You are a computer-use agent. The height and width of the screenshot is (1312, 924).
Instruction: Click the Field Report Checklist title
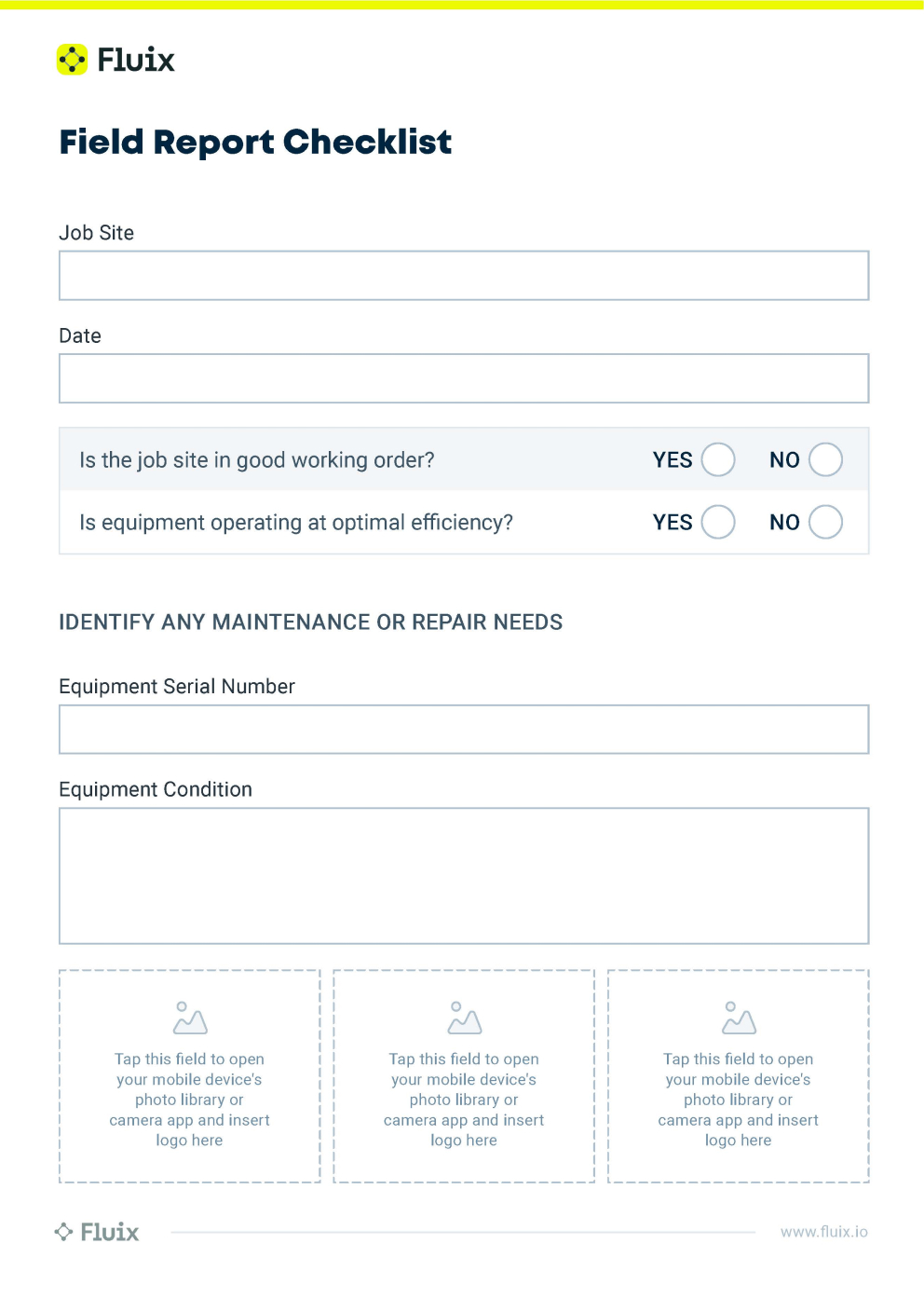(x=255, y=143)
